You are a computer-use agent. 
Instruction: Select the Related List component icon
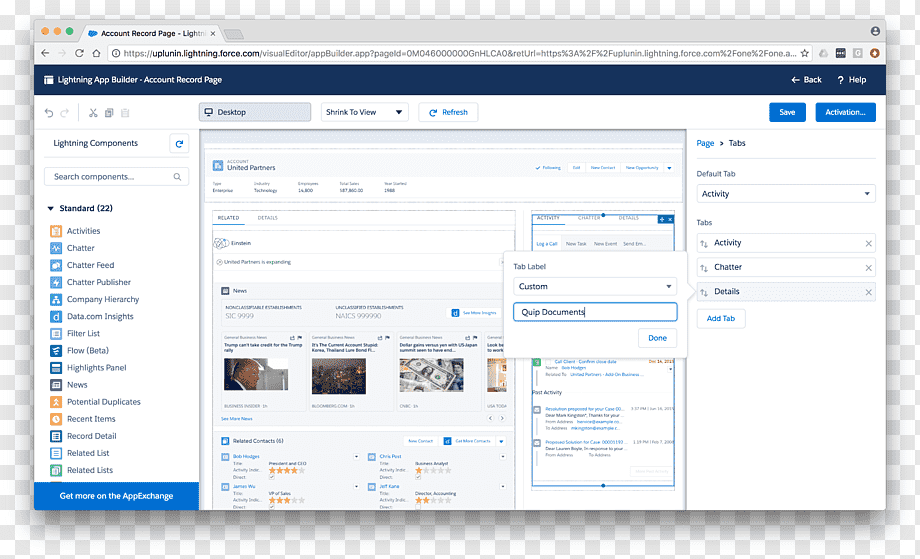(56, 453)
